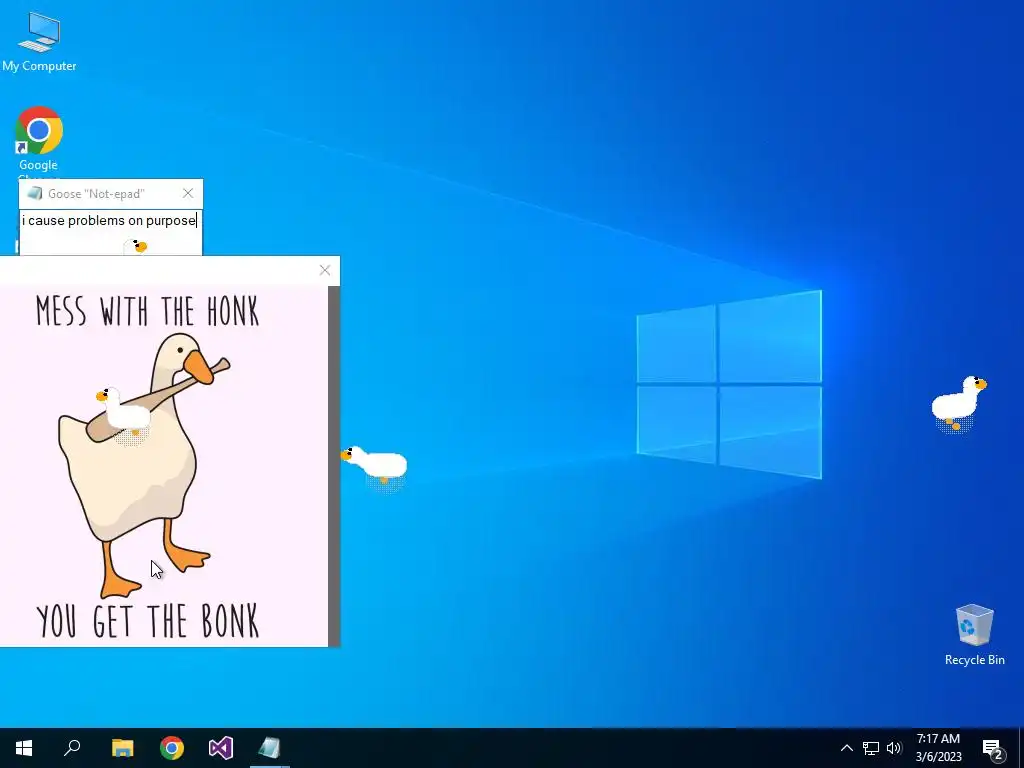The image size is (1024, 768).
Task: Open the My Computer desktop icon
Action: tap(39, 42)
